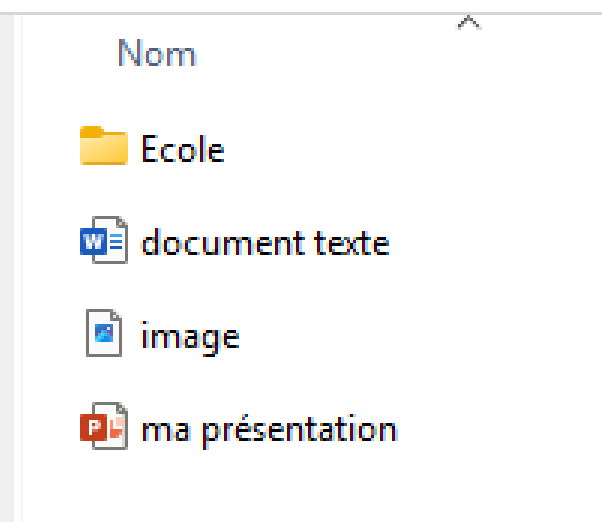This screenshot has width=602, height=522.
Task: Click the small image thumbnail icon
Action: (103, 335)
